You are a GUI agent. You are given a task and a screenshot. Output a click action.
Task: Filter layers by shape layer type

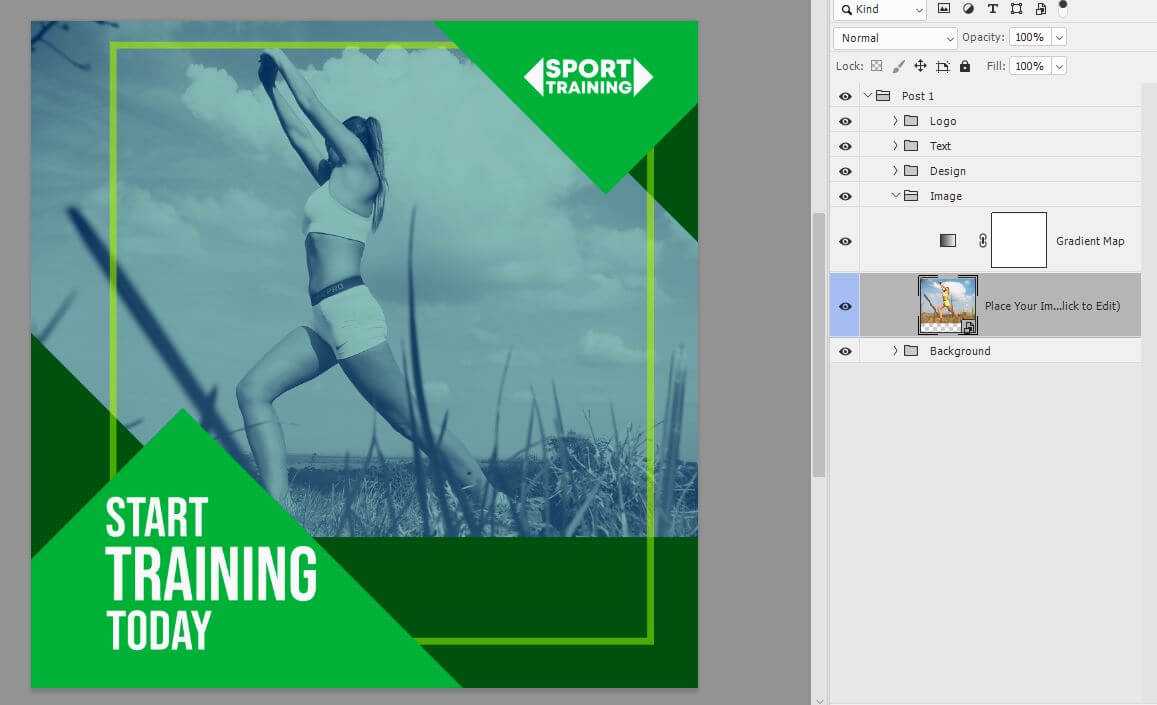[x=1016, y=9]
